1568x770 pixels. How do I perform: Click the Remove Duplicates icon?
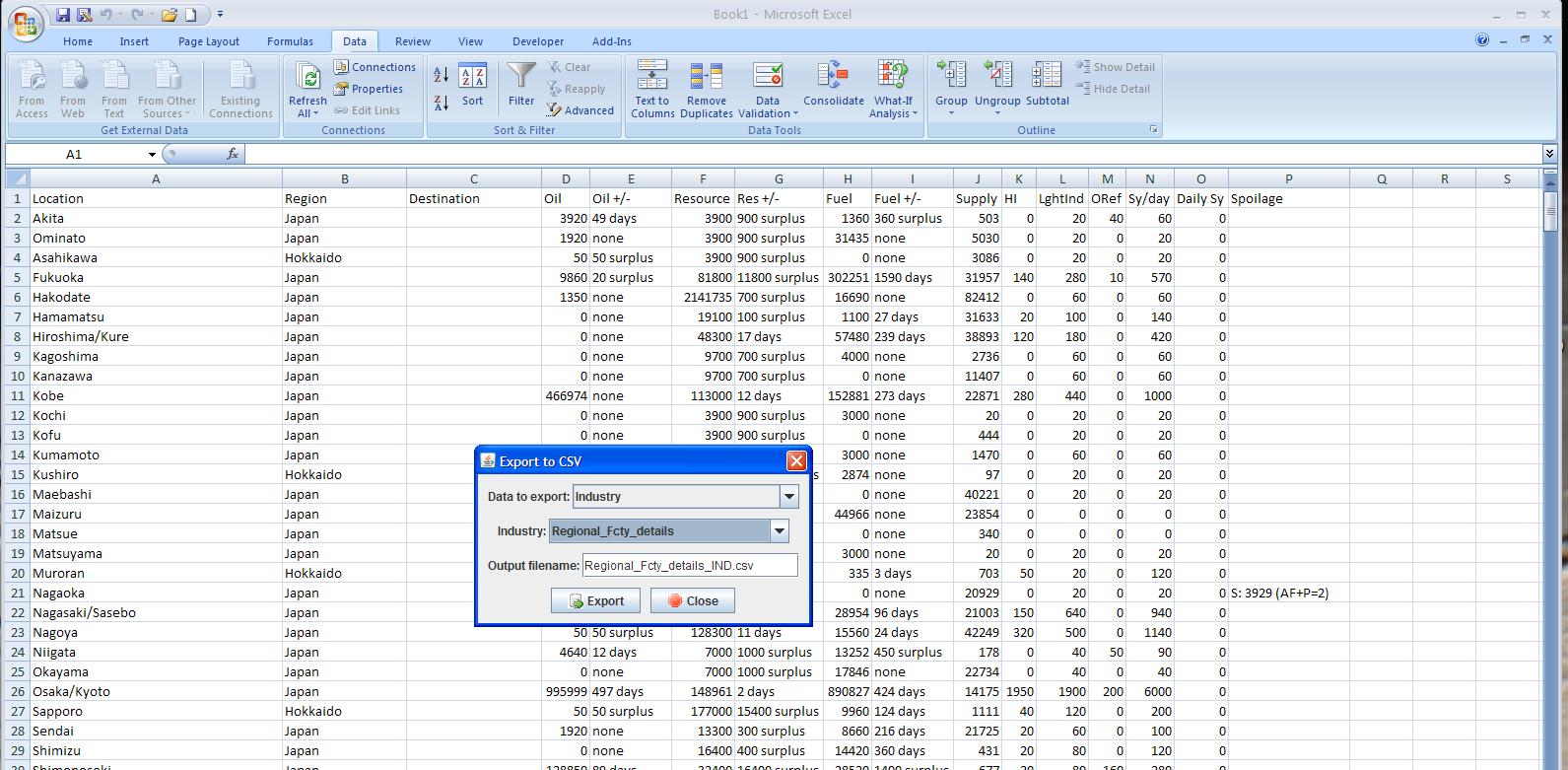706,77
